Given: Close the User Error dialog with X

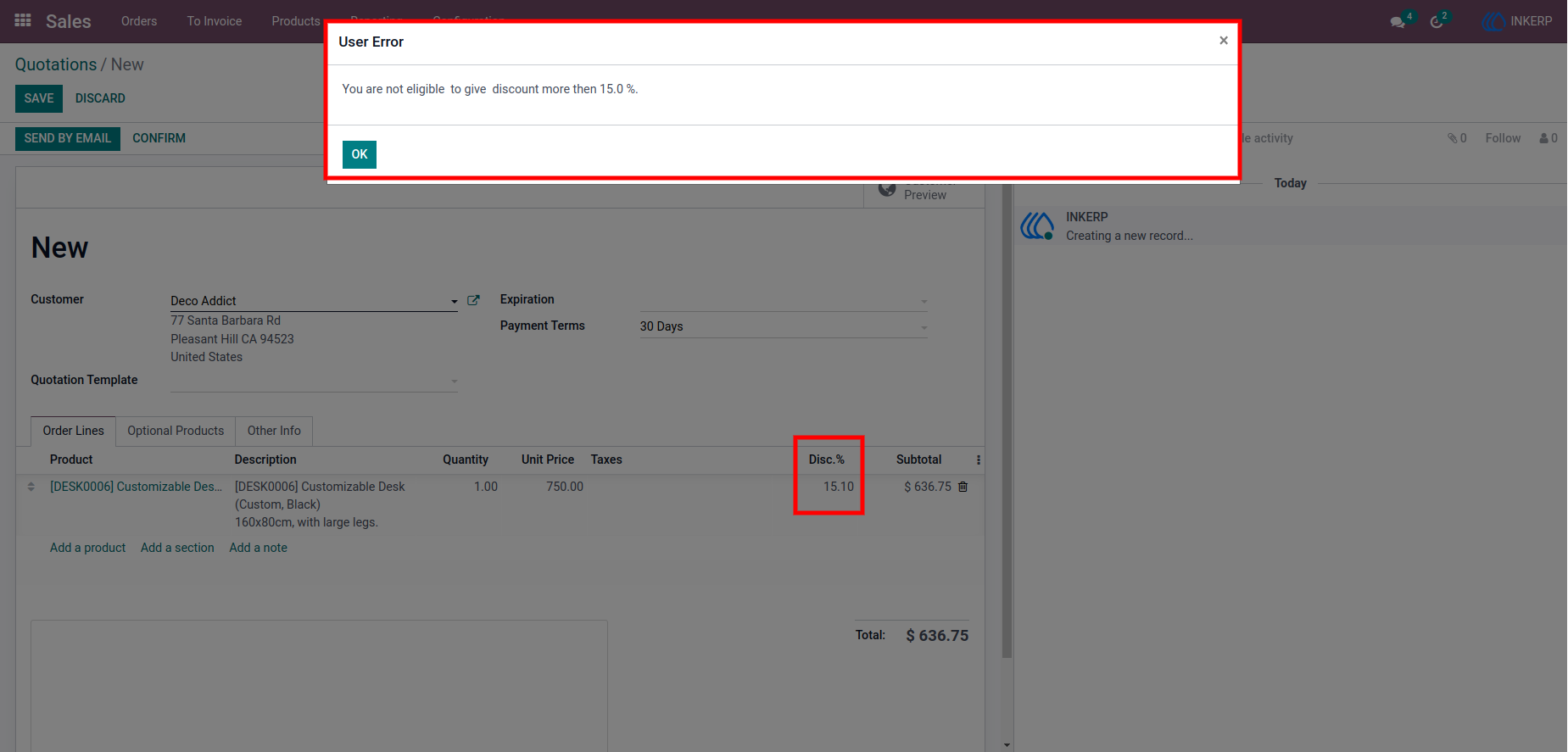Looking at the screenshot, I should 1224,41.
